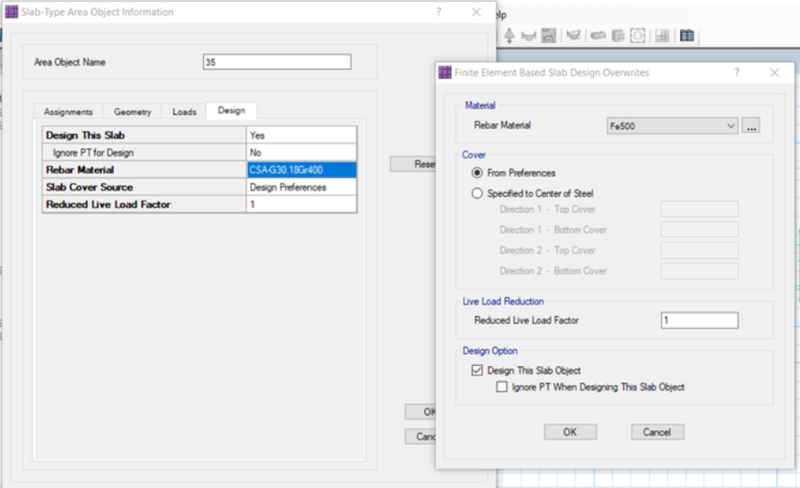
Task: Click the partly hidden Reset button
Action: (x=413, y=164)
